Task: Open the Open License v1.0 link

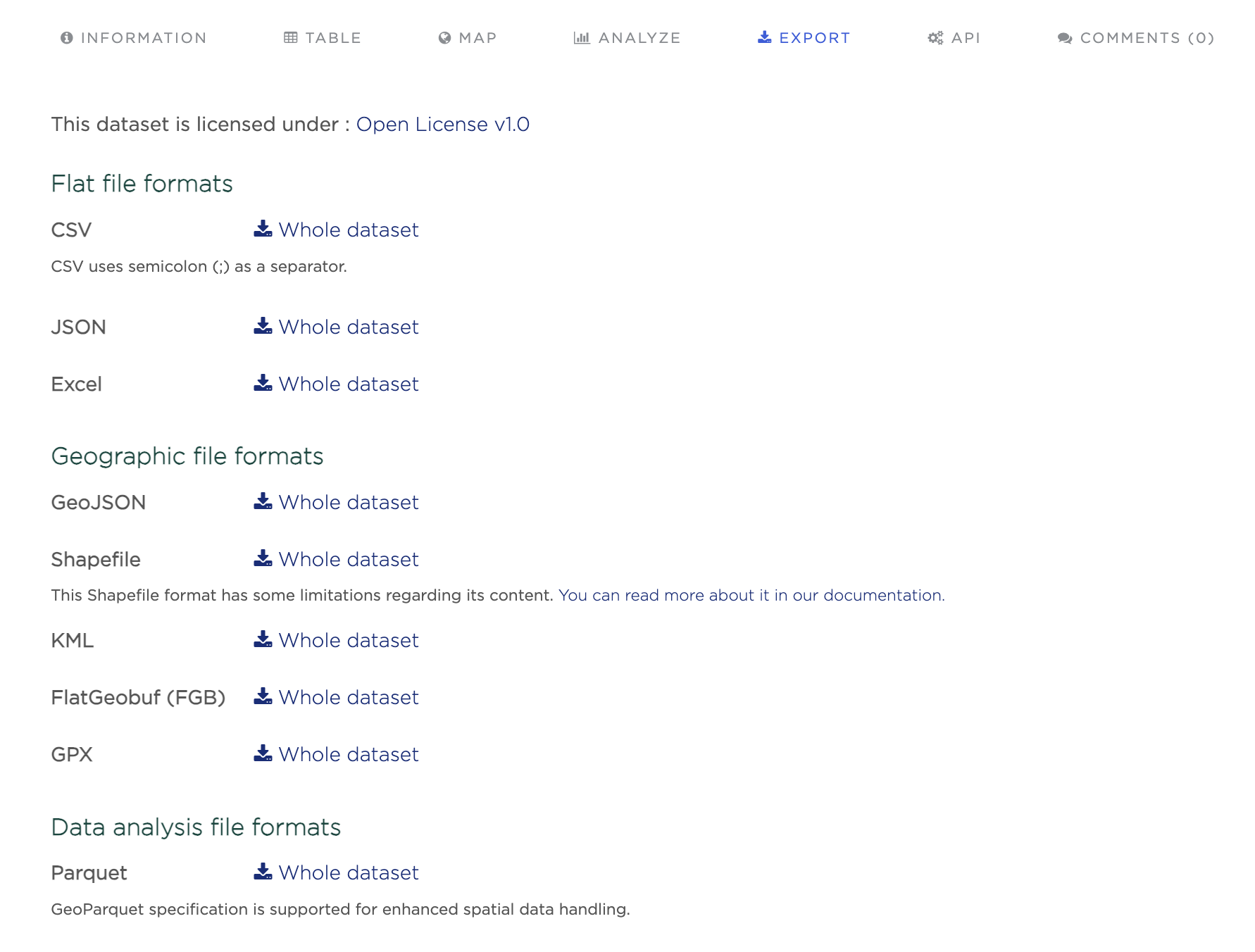Action: pyautogui.click(x=442, y=125)
